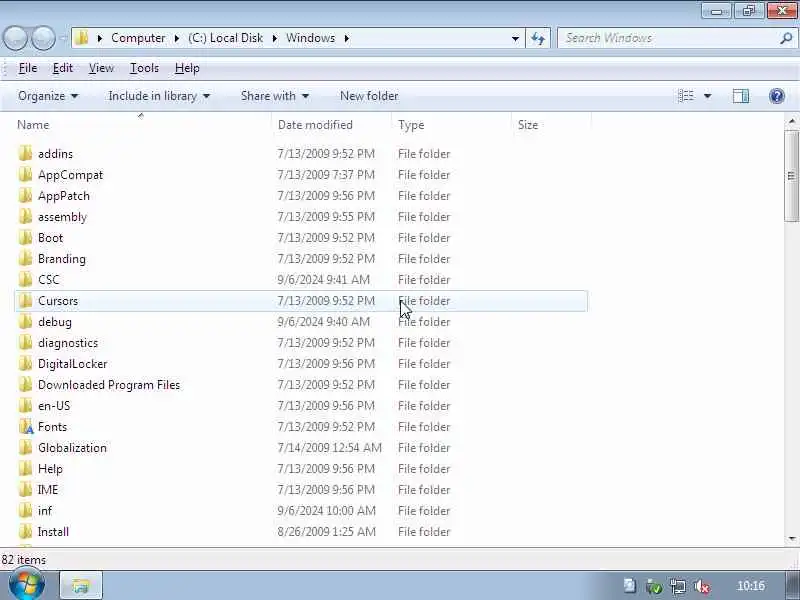
Task: Select the inf folder name
Action: [45, 510]
